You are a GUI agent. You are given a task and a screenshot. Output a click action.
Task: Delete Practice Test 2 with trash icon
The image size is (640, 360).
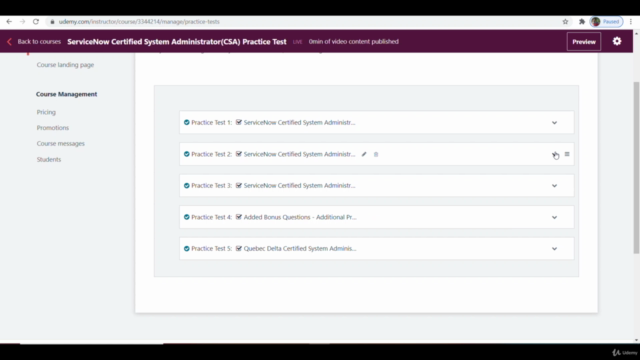click(x=376, y=154)
